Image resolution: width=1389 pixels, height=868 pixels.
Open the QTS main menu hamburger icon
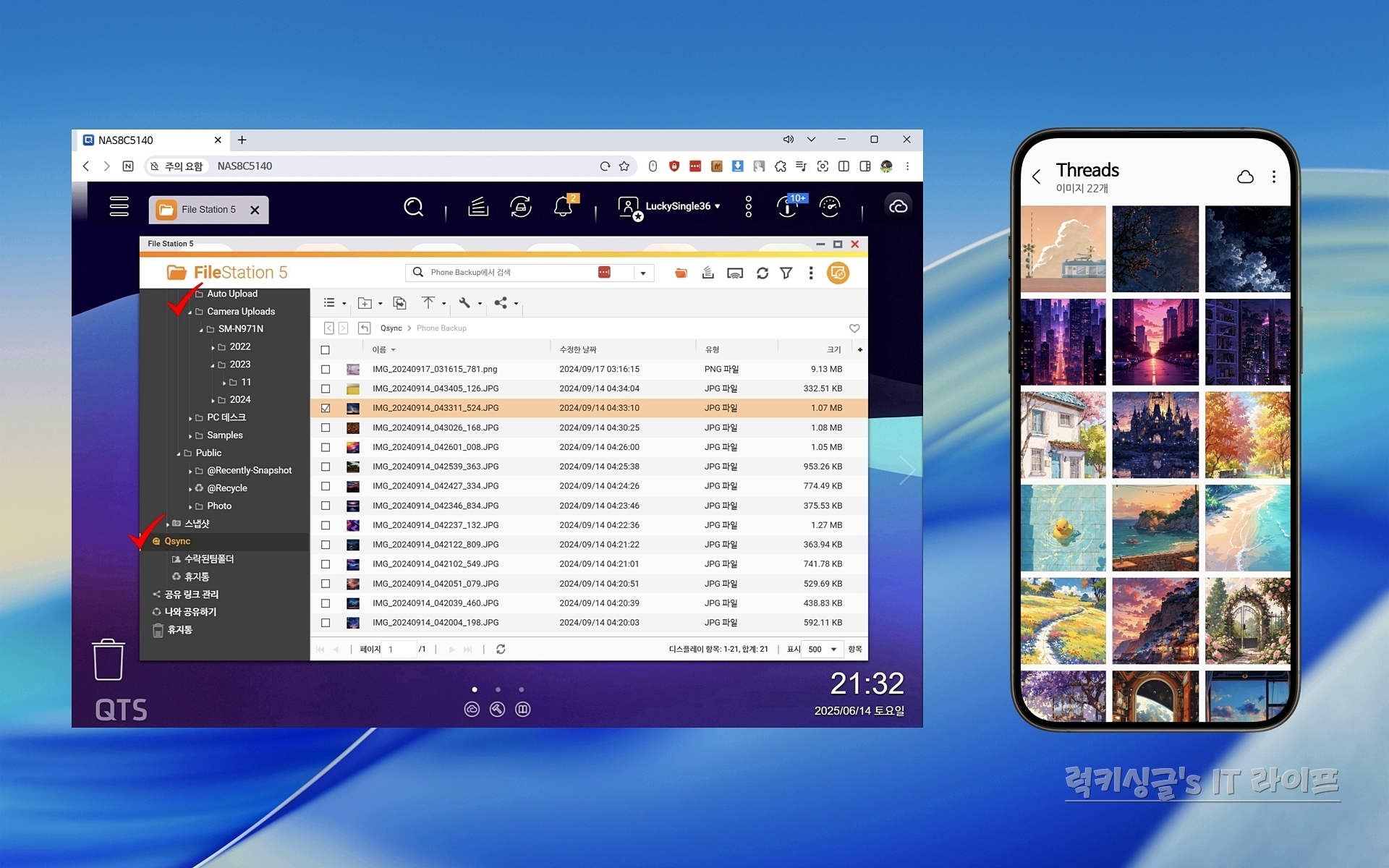tap(119, 207)
